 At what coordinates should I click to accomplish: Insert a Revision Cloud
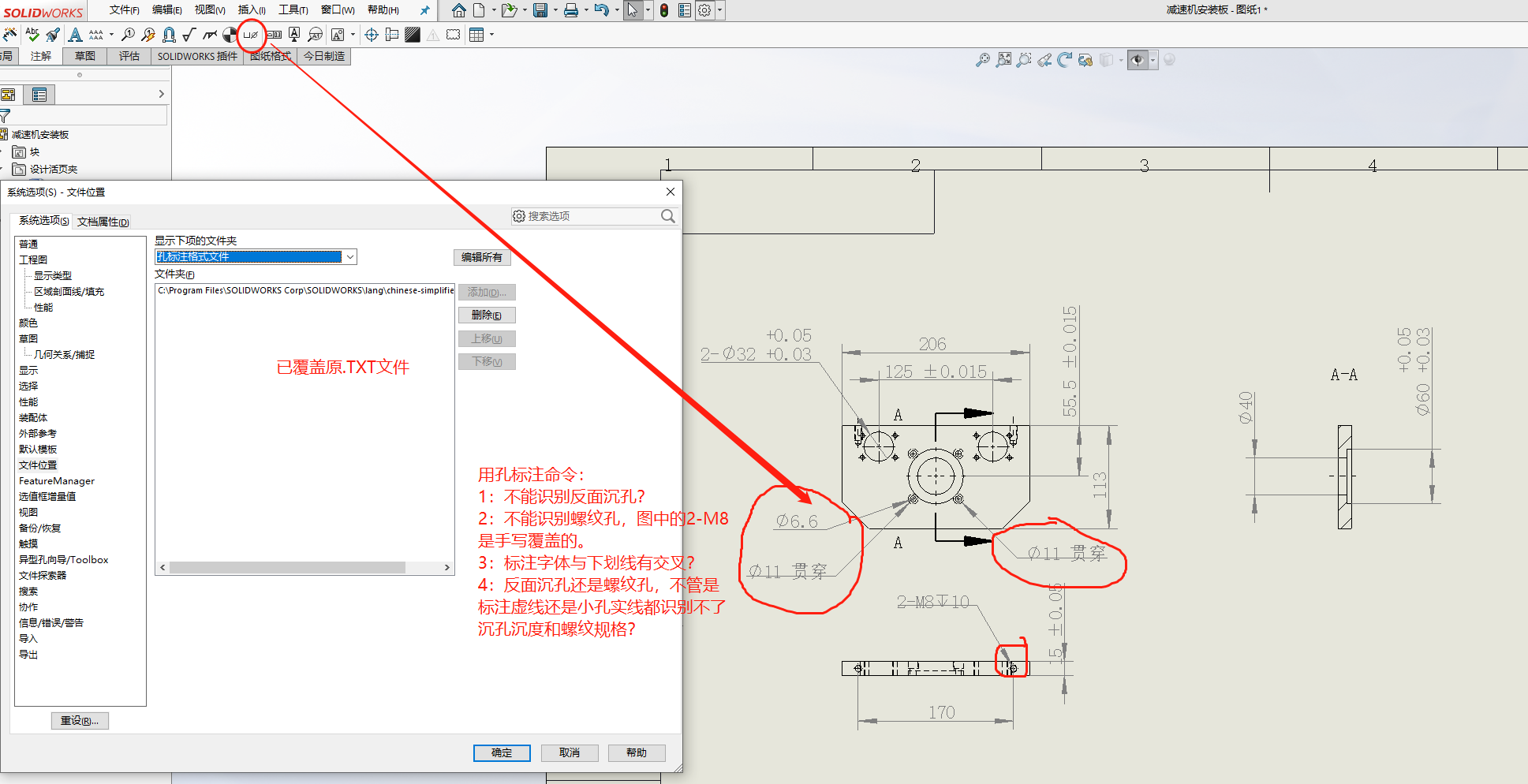454,35
